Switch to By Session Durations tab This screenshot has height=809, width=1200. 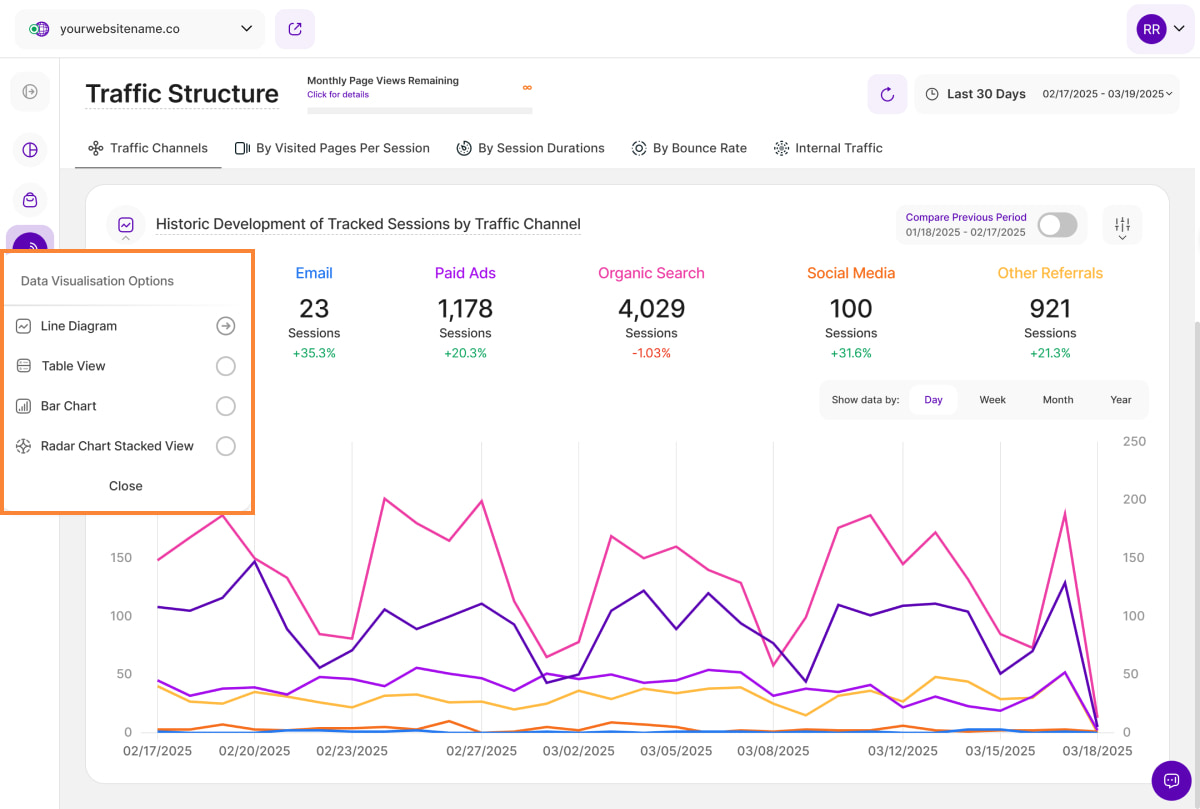pos(530,148)
